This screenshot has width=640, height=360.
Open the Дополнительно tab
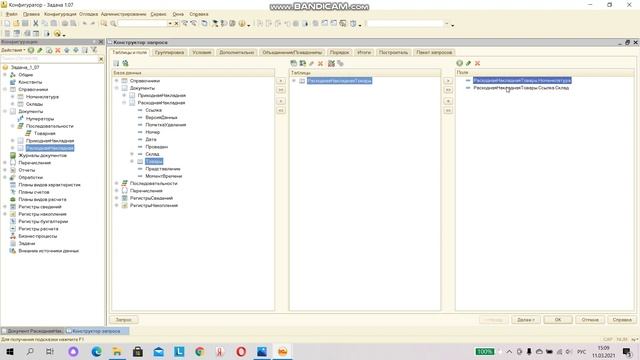point(237,52)
